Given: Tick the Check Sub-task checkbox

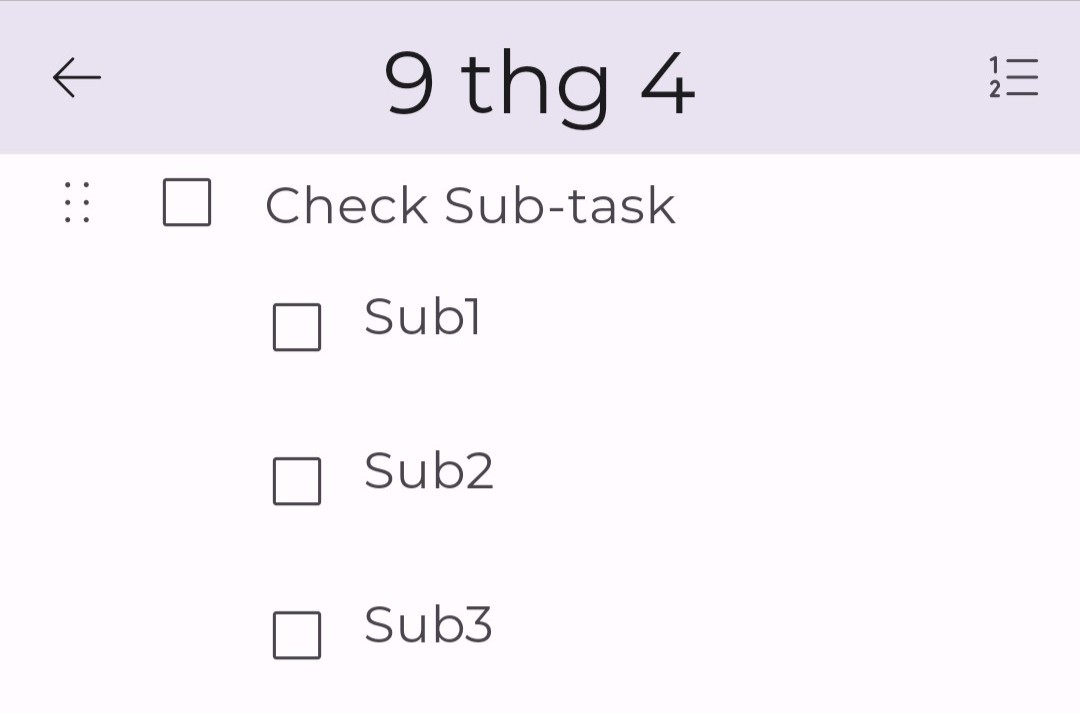Looking at the screenshot, I should (187, 203).
